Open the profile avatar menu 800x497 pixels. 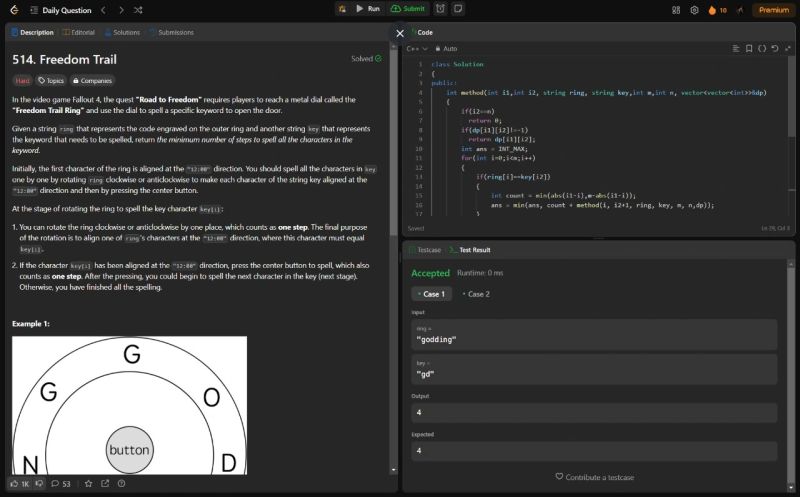pyautogui.click(x=740, y=10)
